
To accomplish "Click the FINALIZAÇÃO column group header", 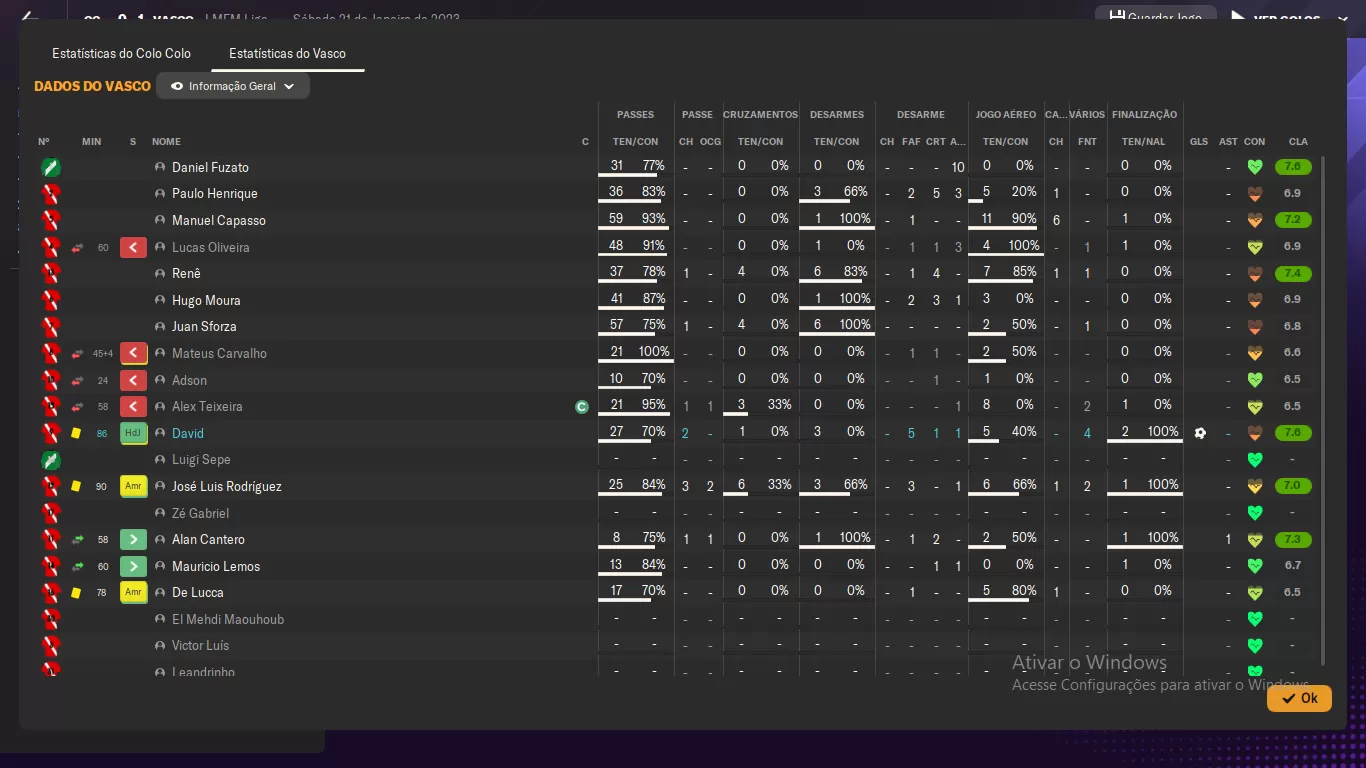I will (1144, 115).
